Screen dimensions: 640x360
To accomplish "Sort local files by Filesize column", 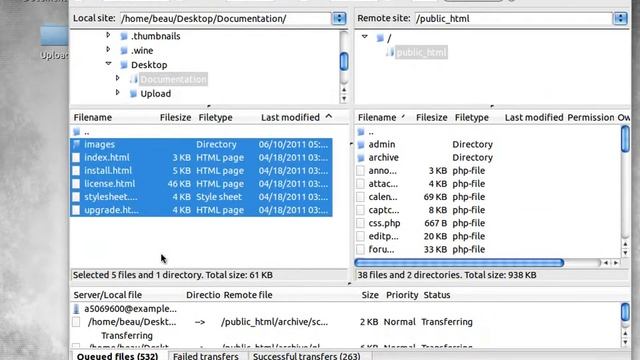I will pyautogui.click(x=176, y=118).
